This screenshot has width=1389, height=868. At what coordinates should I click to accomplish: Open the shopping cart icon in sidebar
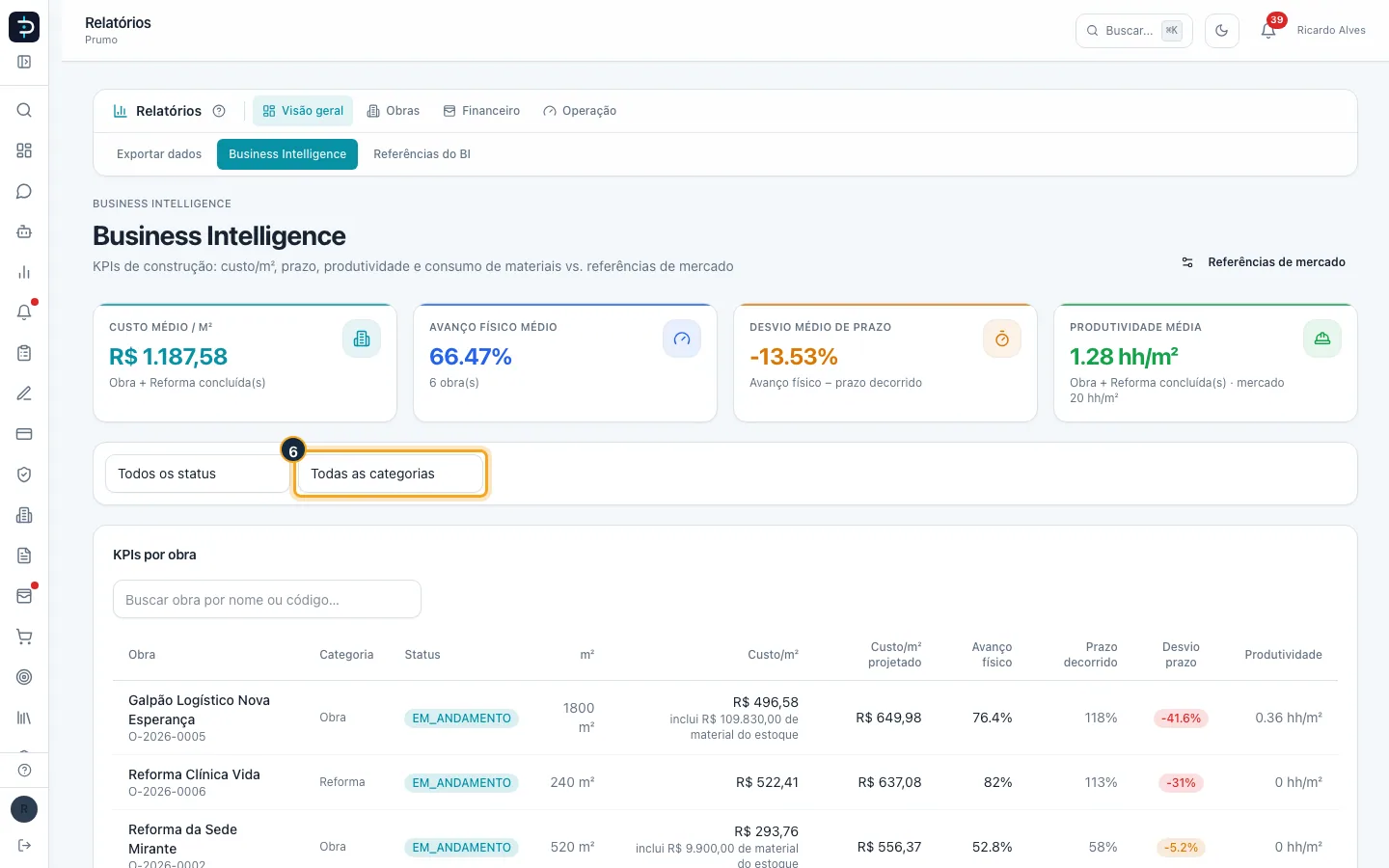point(24,637)
